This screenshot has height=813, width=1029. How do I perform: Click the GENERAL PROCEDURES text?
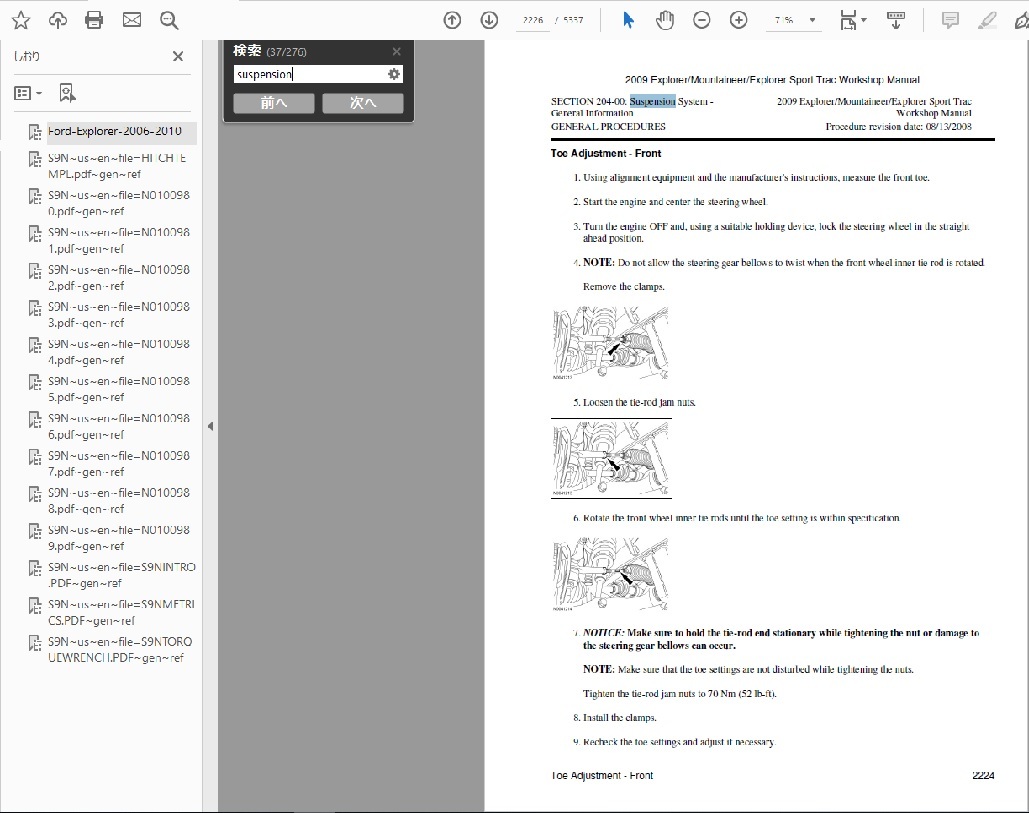pos(608,127)
